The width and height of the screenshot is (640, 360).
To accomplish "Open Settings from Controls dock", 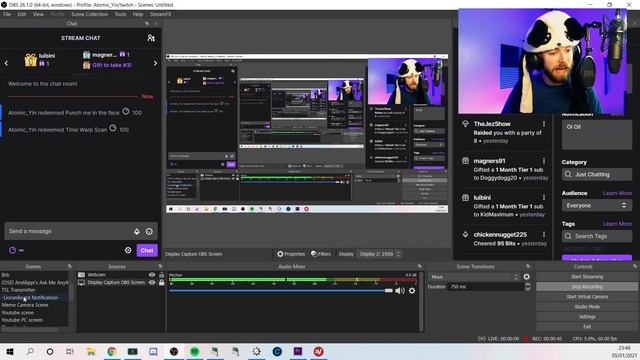I will point(587,317).
